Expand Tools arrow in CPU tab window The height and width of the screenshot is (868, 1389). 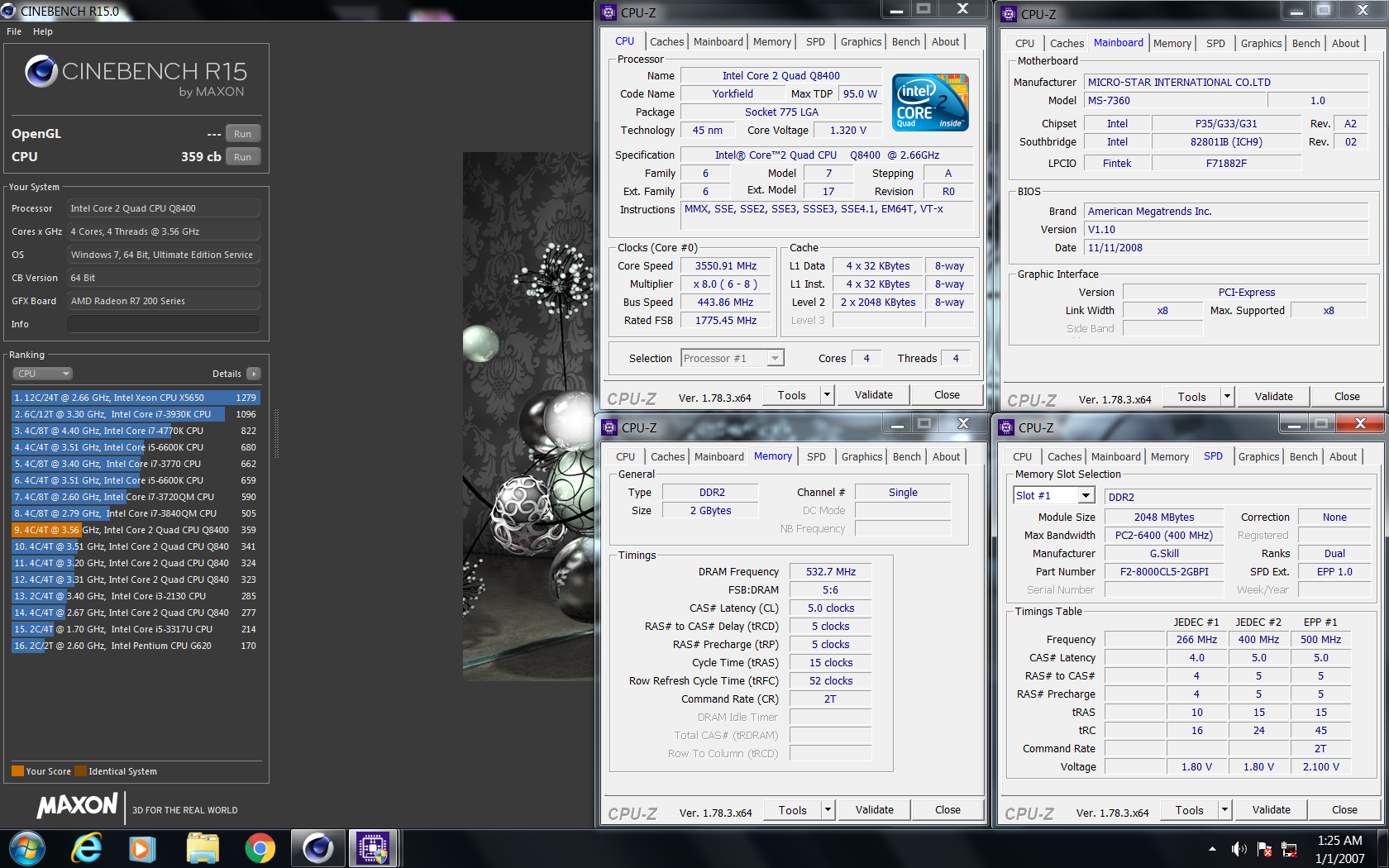(827, 395)
